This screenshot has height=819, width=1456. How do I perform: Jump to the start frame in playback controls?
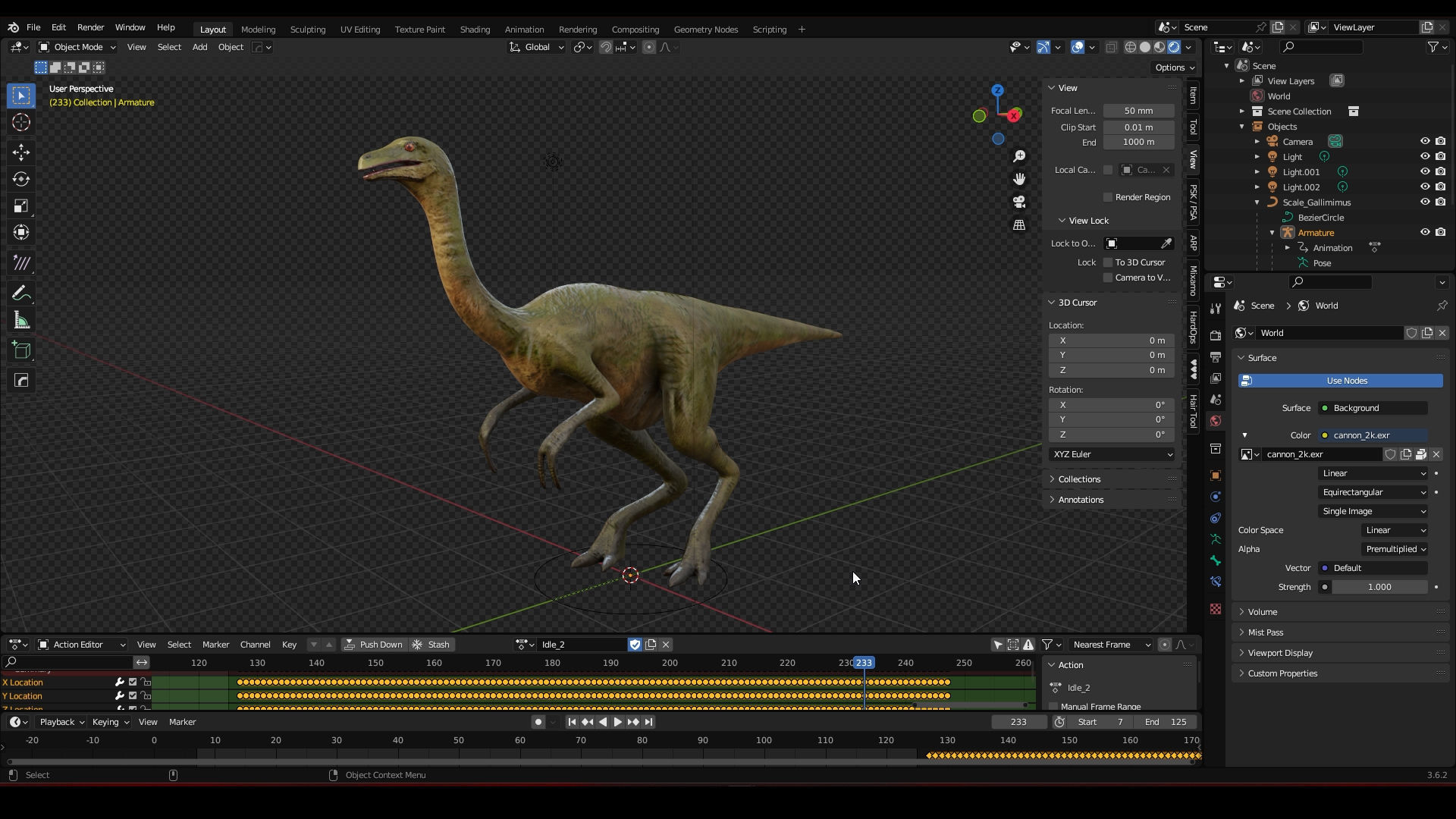(572, 722)
